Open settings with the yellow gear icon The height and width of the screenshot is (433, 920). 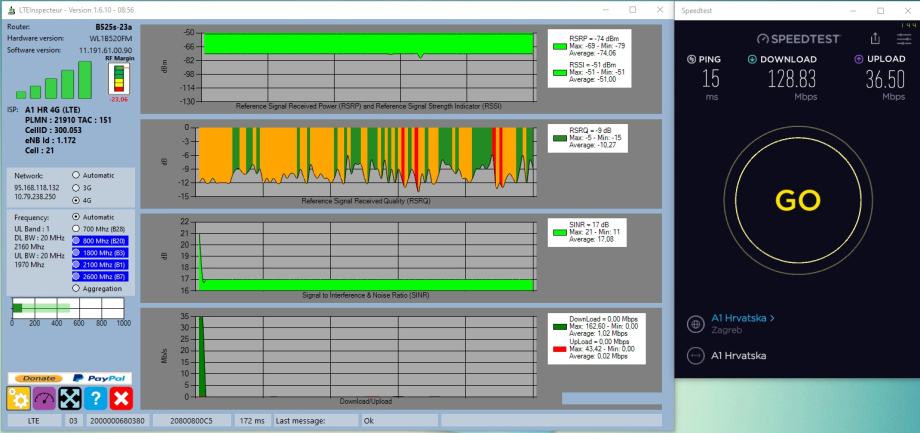20,399
